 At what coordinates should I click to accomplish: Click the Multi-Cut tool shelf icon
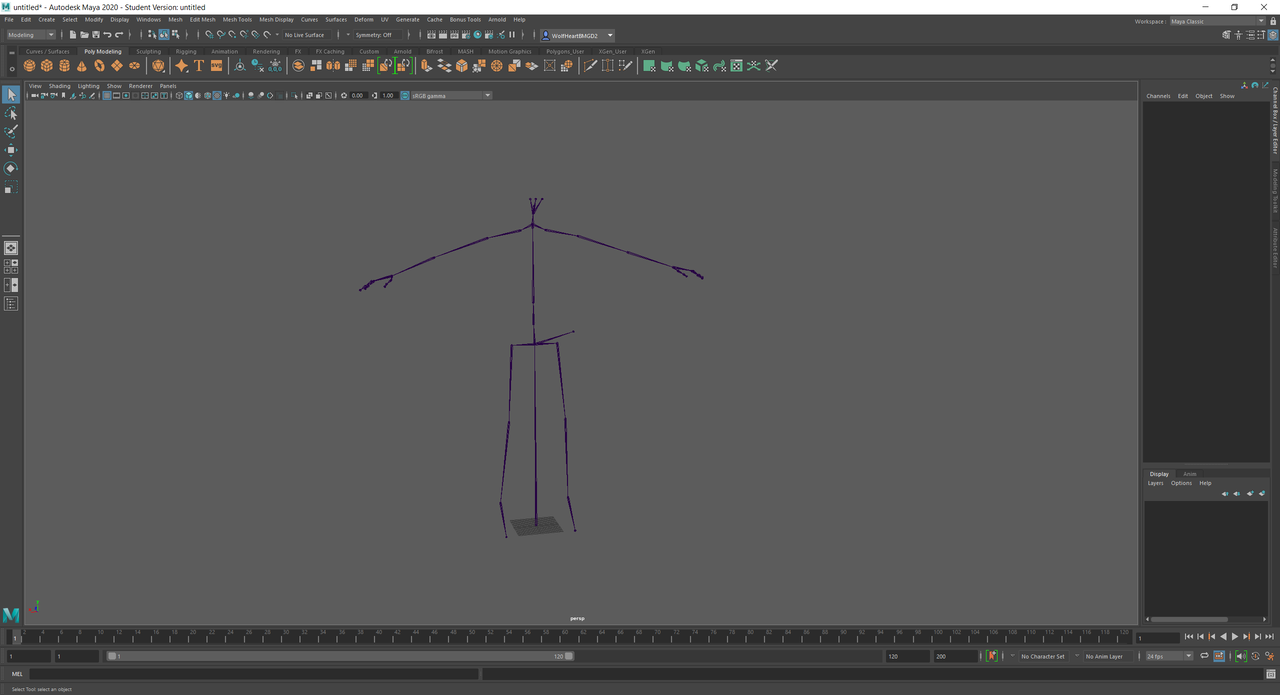[590, 66]
